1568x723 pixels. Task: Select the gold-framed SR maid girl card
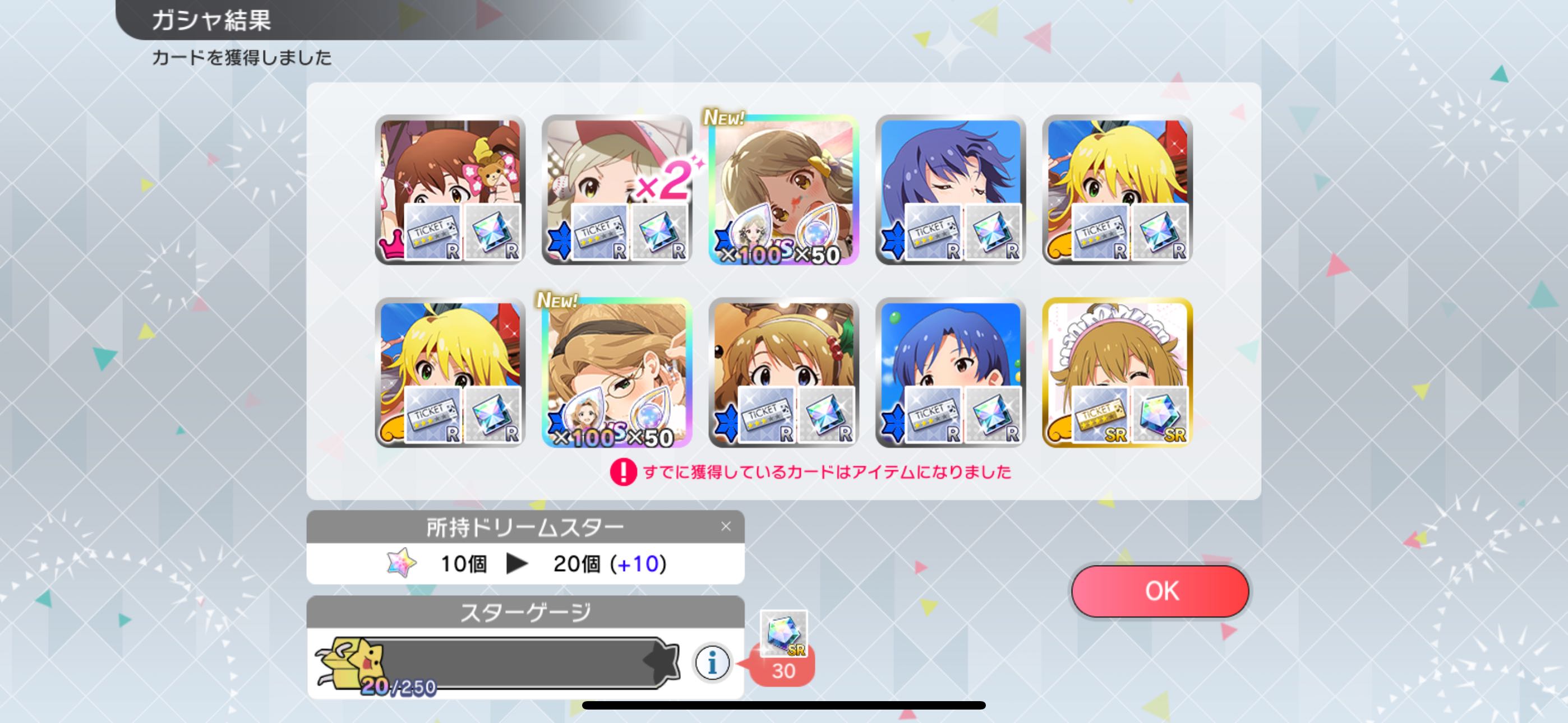pyautogui.click(x=1117, y=373)
